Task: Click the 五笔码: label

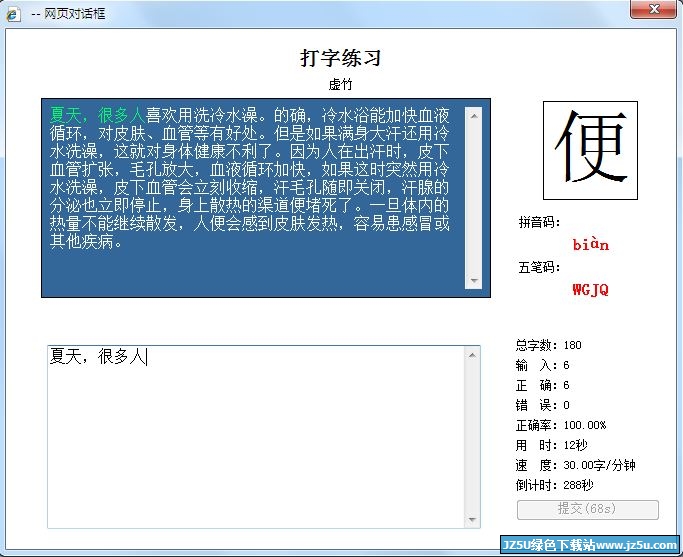Action: click(x=539, y=267)
